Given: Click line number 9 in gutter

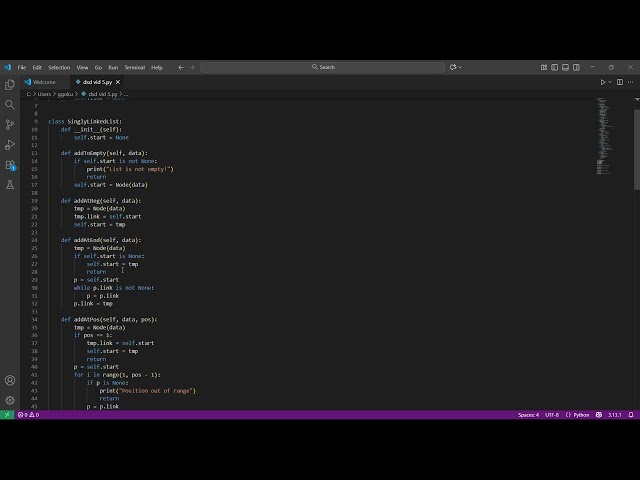Looking at the screenshot, I should (x=36, y=121).
